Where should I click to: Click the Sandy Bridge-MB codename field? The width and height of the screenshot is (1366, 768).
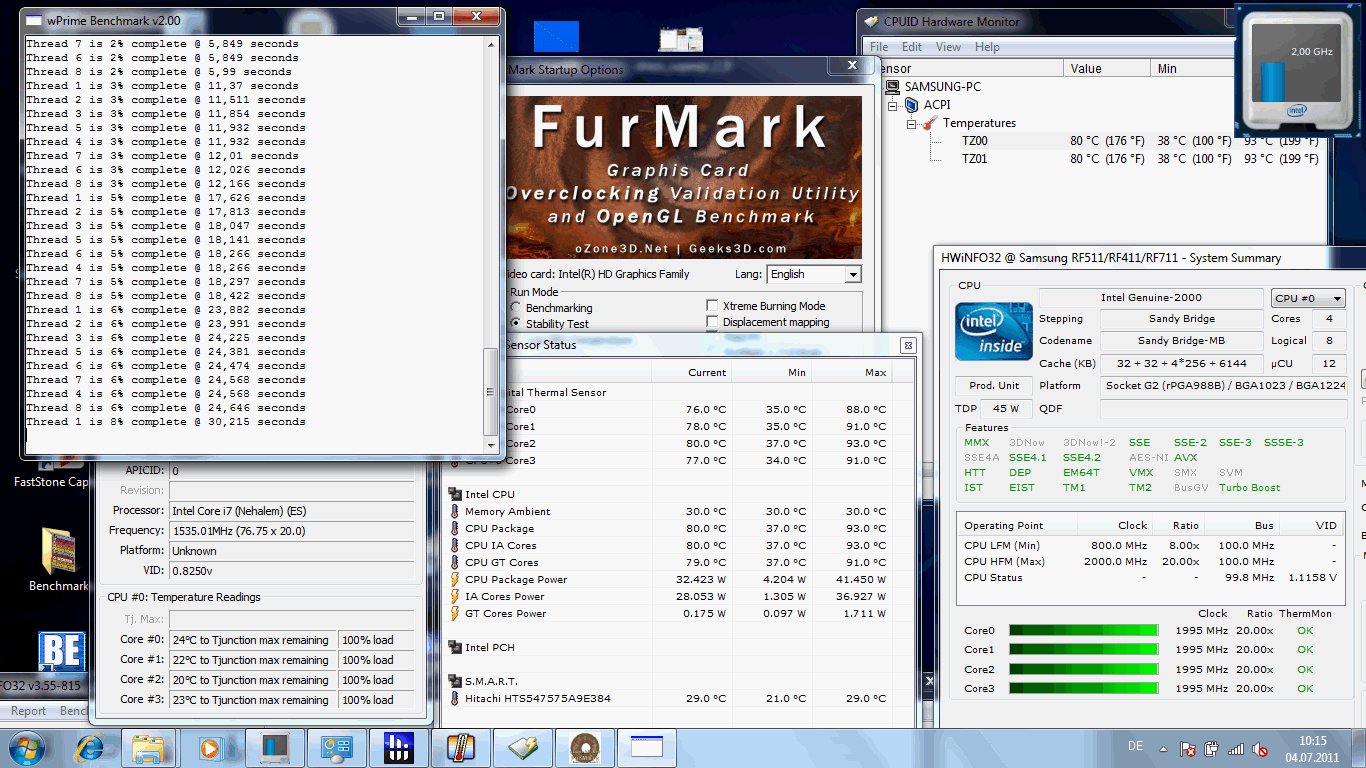pyautogui.click(x=1182, y=341)
